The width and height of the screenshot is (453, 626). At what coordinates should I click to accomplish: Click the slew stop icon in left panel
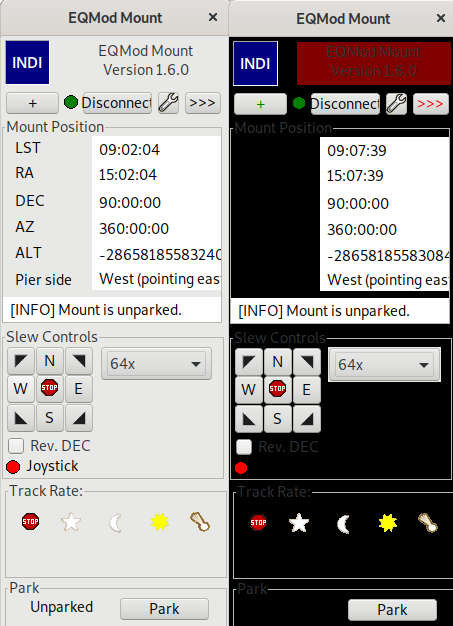(x=49, y=388)
